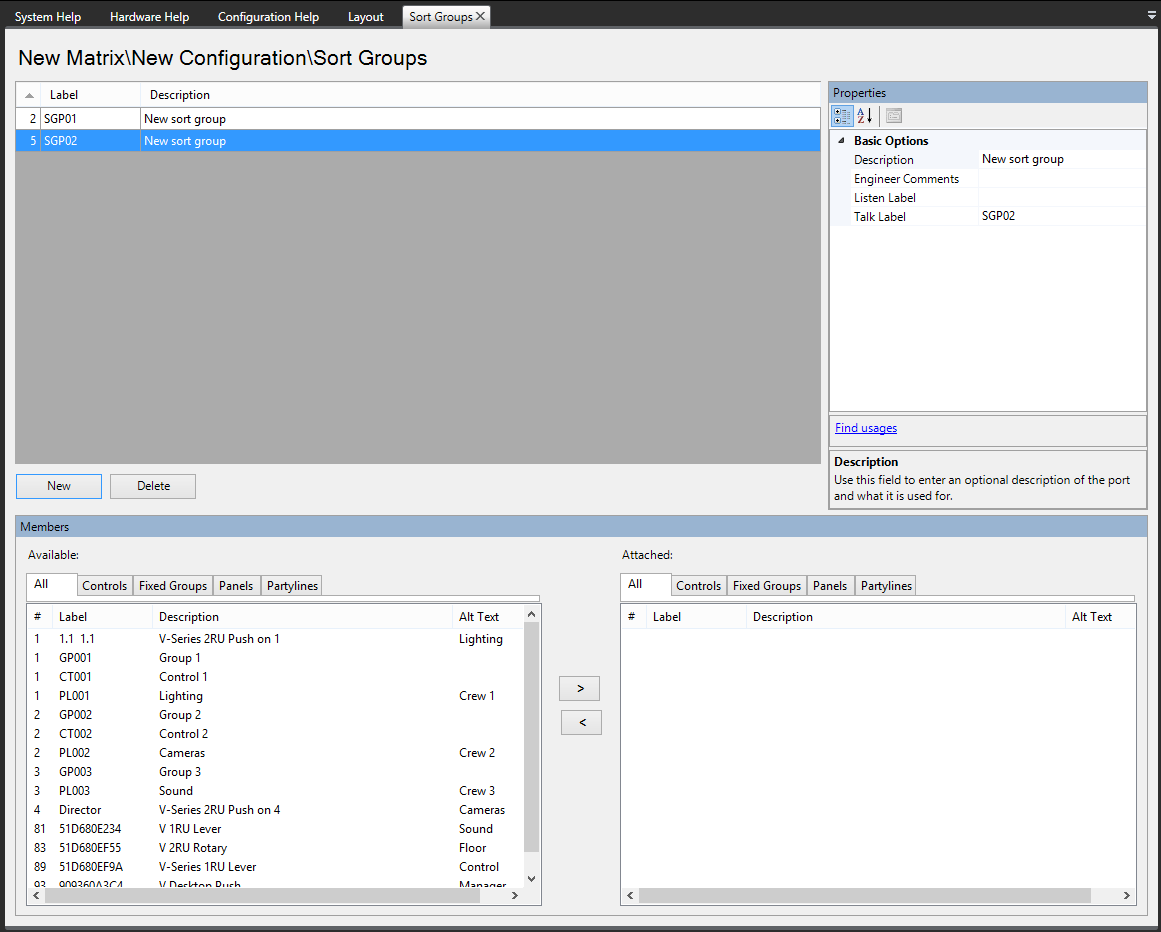Delete the selected sort group

coord(153,486)
